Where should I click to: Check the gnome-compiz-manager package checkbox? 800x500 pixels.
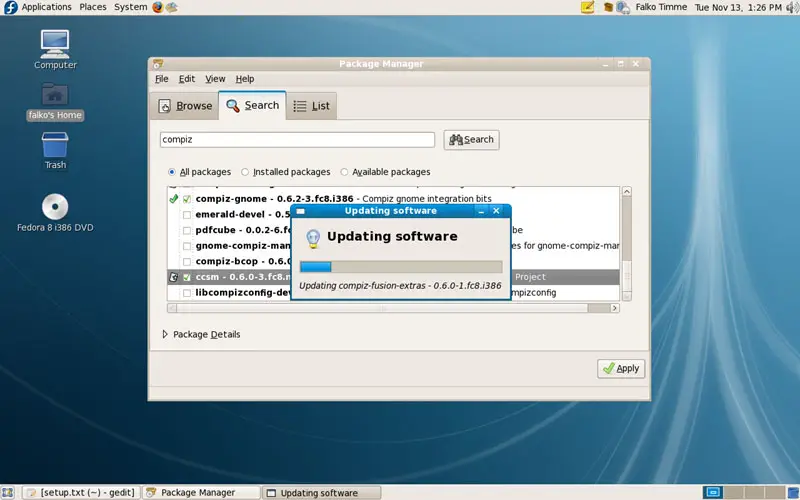click(187, 246)
